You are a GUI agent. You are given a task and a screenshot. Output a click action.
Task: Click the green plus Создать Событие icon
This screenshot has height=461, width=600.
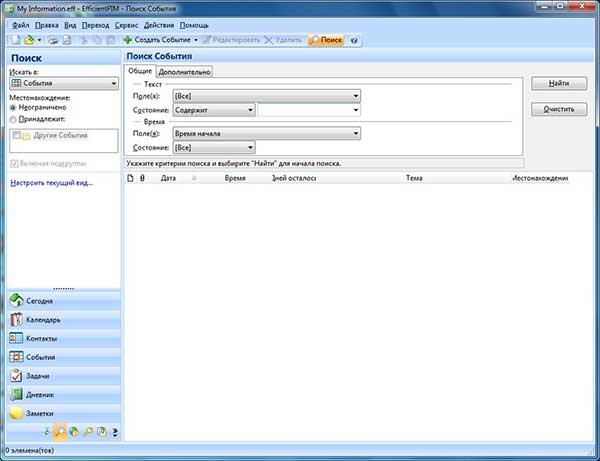click(x=127, y=40)
